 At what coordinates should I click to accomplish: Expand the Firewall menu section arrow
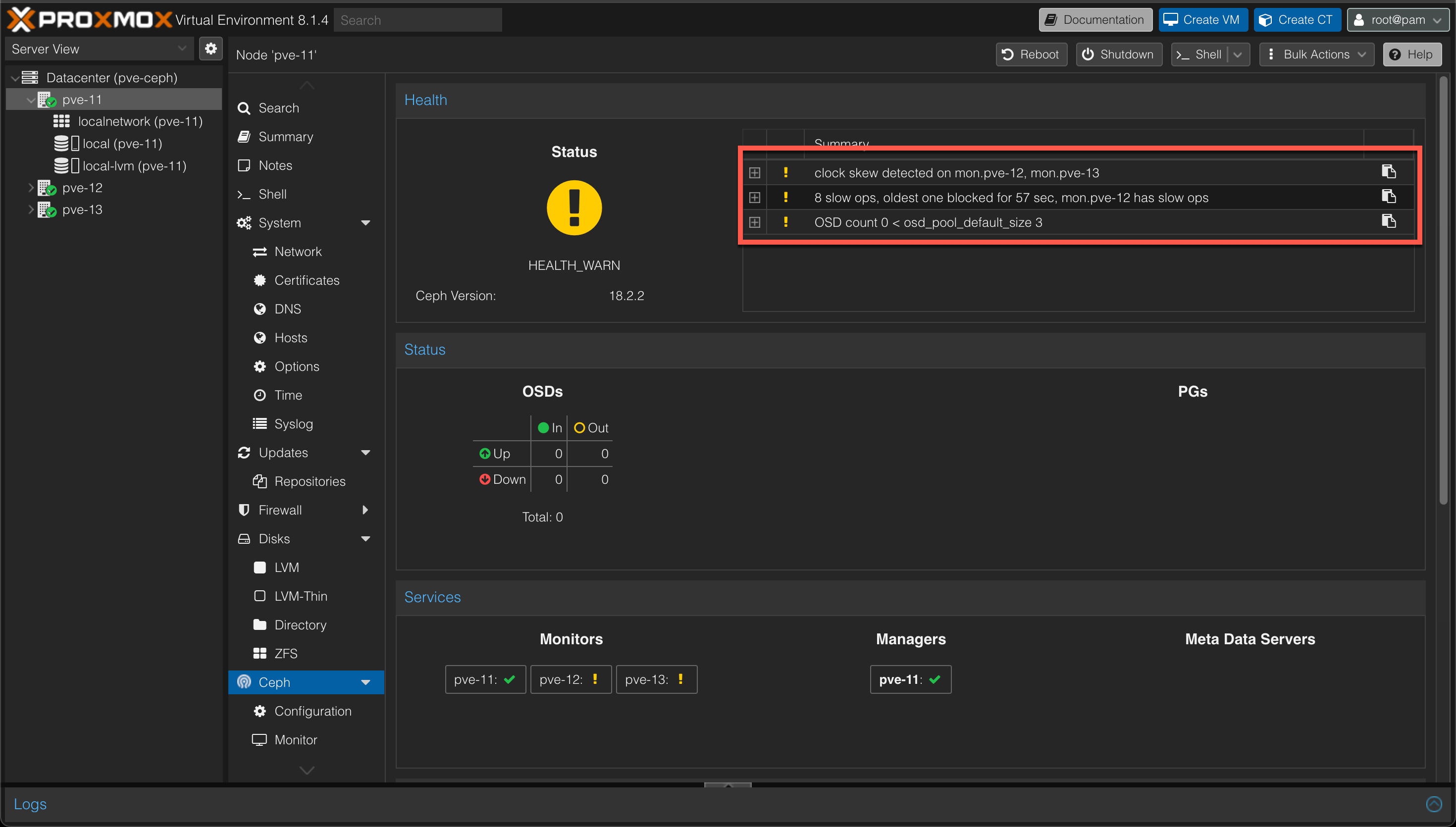tap(365, 510)
